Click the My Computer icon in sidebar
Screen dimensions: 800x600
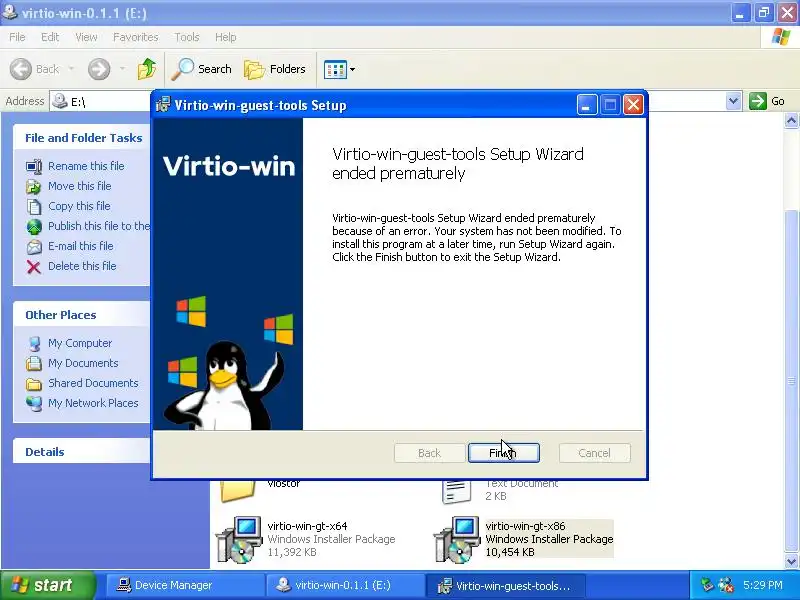coord(34,344)
